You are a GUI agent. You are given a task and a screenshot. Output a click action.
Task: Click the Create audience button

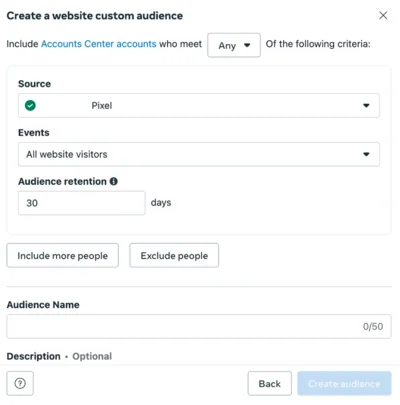tap(344, 384)
